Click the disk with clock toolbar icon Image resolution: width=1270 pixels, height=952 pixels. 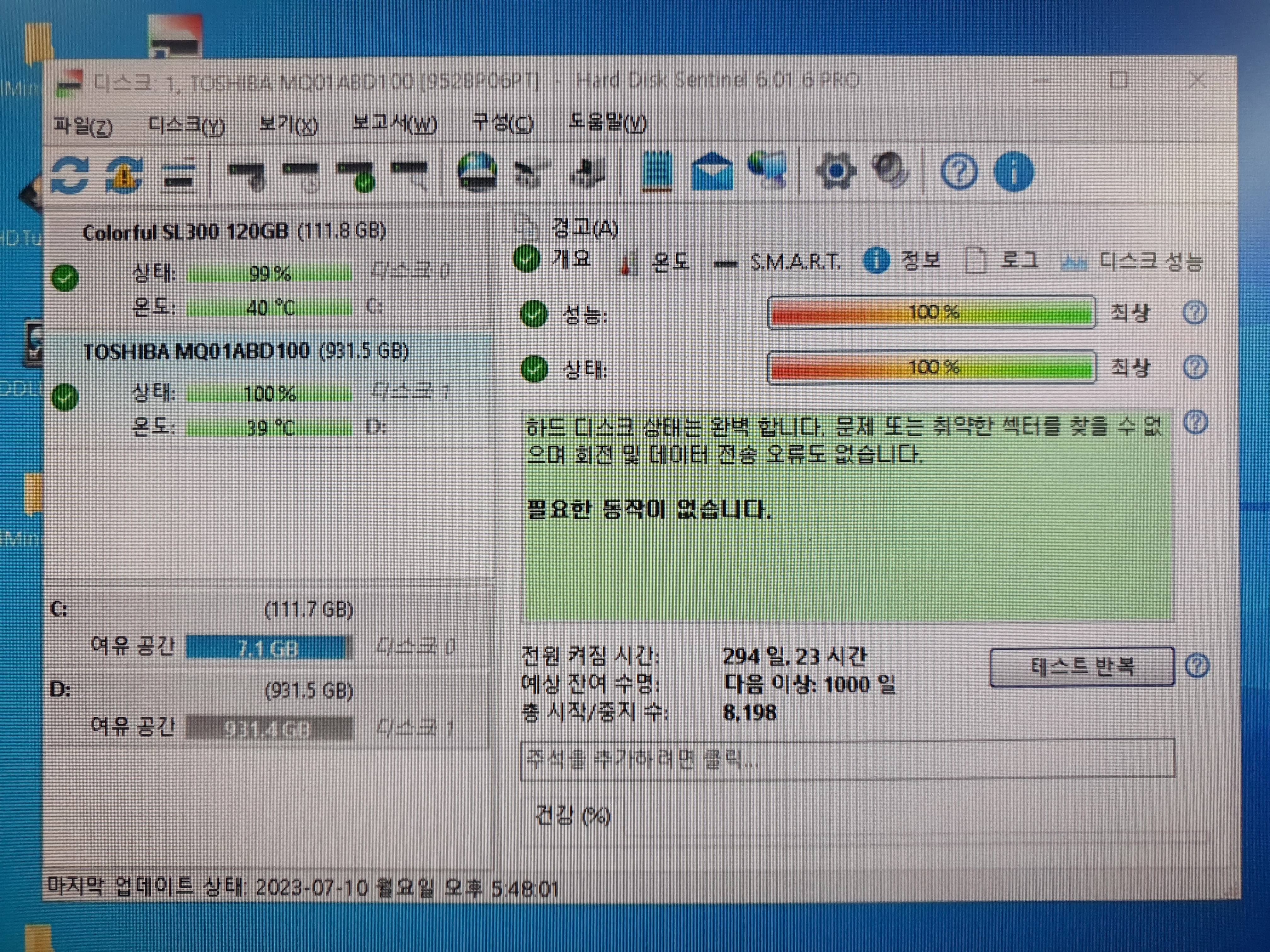302,176
